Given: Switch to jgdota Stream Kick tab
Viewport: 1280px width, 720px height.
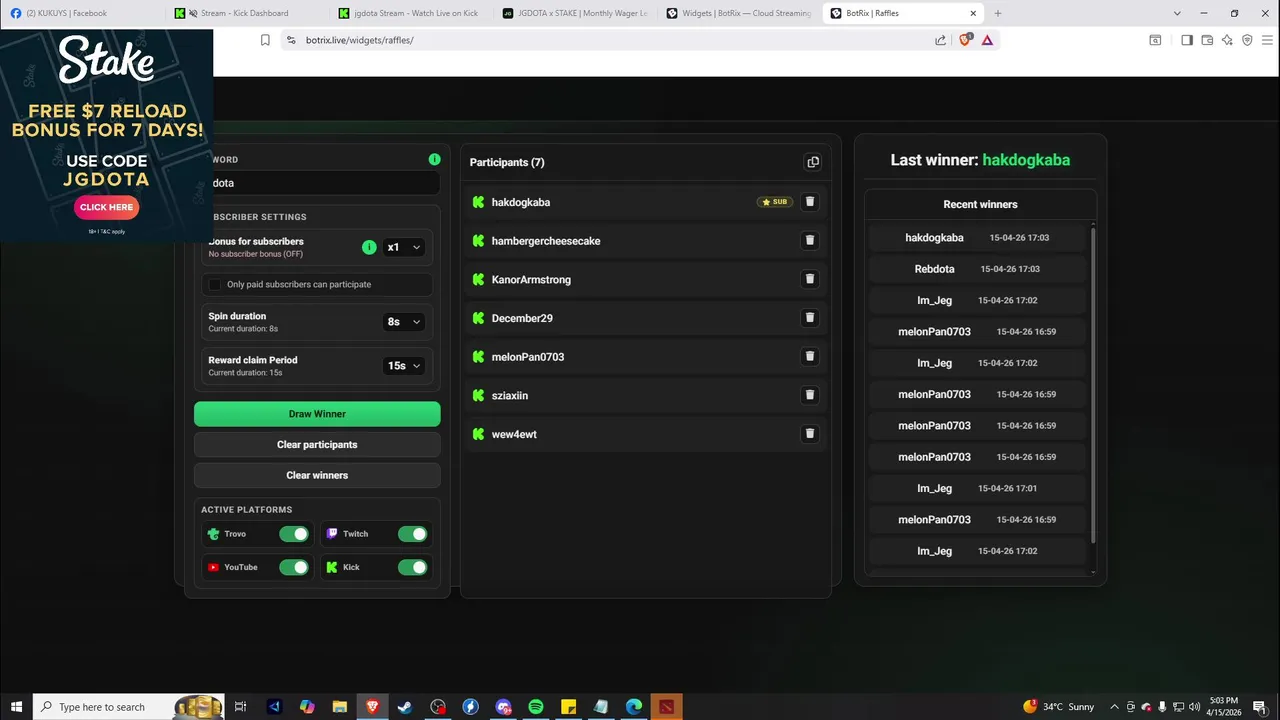Looking at the screenshot, I should [x=409, y=13].
